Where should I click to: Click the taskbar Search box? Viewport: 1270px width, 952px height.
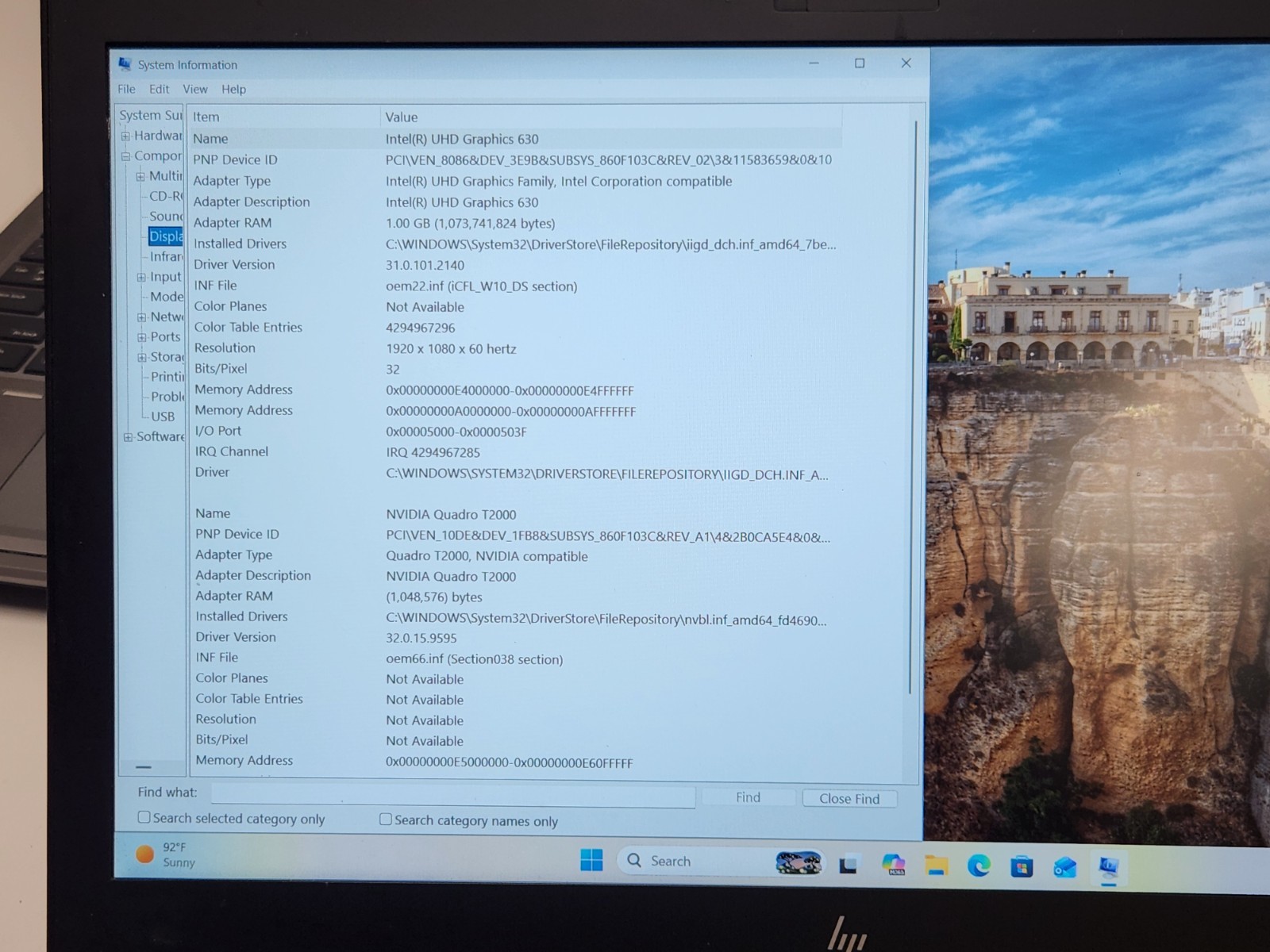coord(722,862)
